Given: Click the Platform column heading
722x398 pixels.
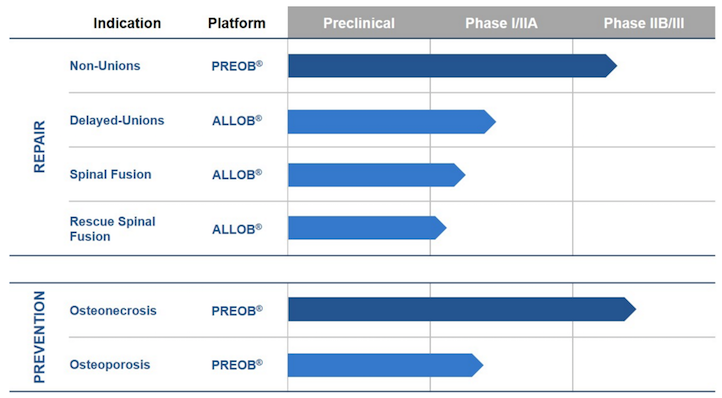Looking at the screenshot, I should (237, 23).
